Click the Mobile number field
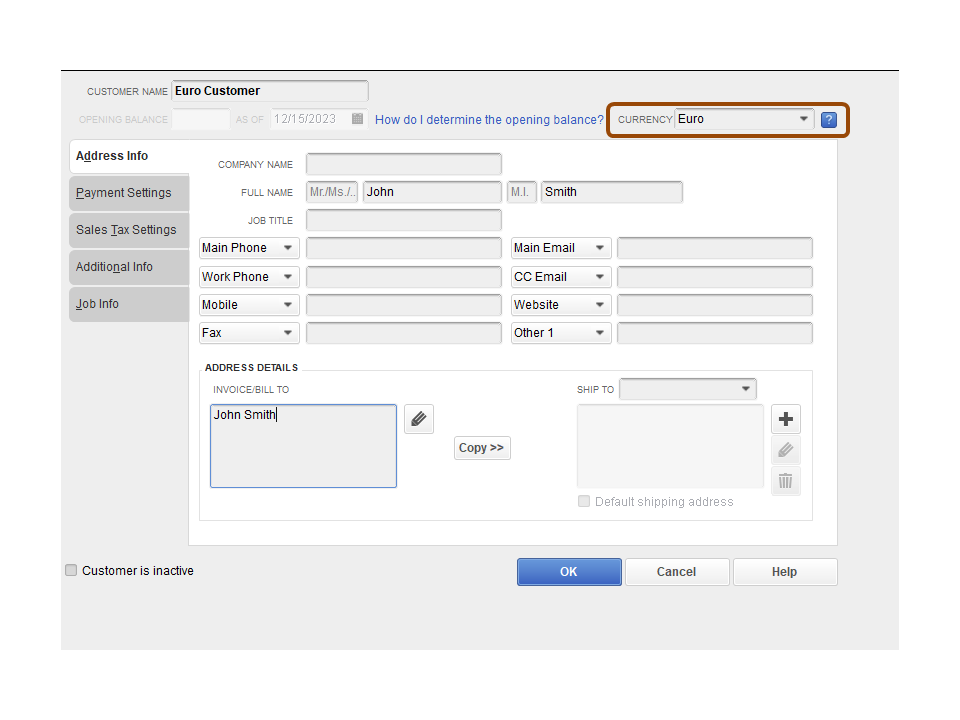This screenshot has height=720, width=960. click(403, 305)
